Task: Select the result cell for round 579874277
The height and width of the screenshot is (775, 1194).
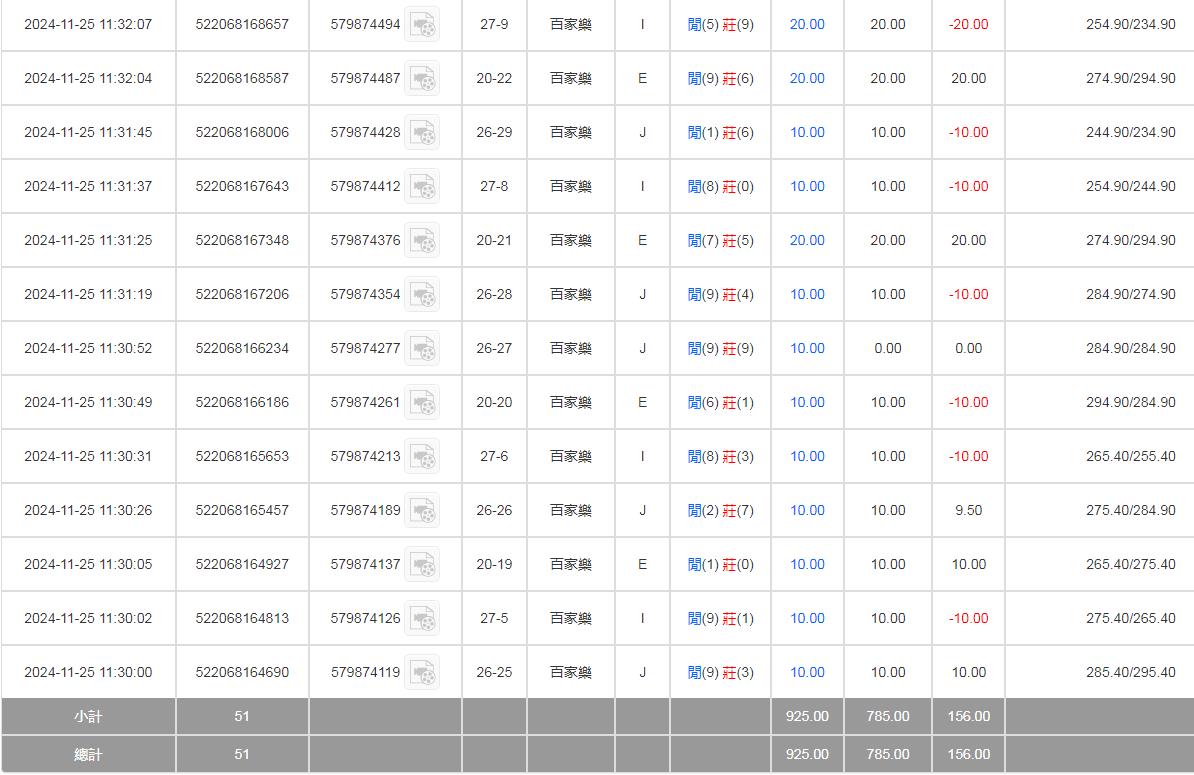Action: 721,348
